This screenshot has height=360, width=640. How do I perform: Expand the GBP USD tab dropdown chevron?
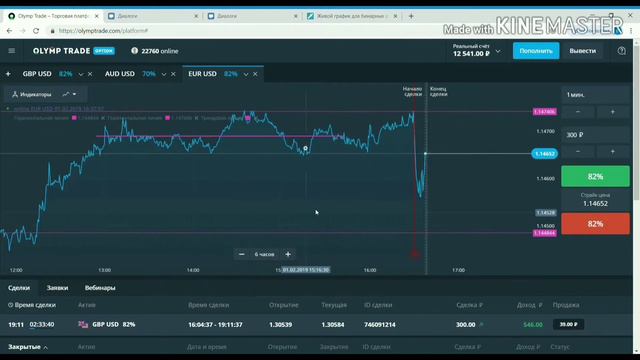tap(81, 74)
